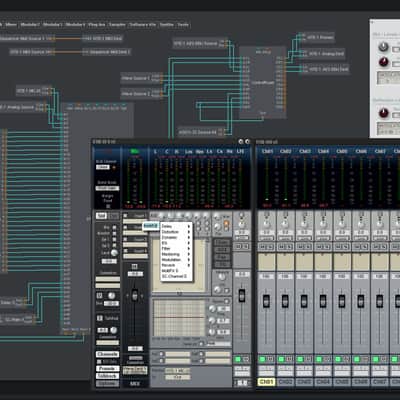The height and width of the screenshot is (400, 400).
Task: Click the top knob beside the EQ graph
Action: (x=212, y=309)
